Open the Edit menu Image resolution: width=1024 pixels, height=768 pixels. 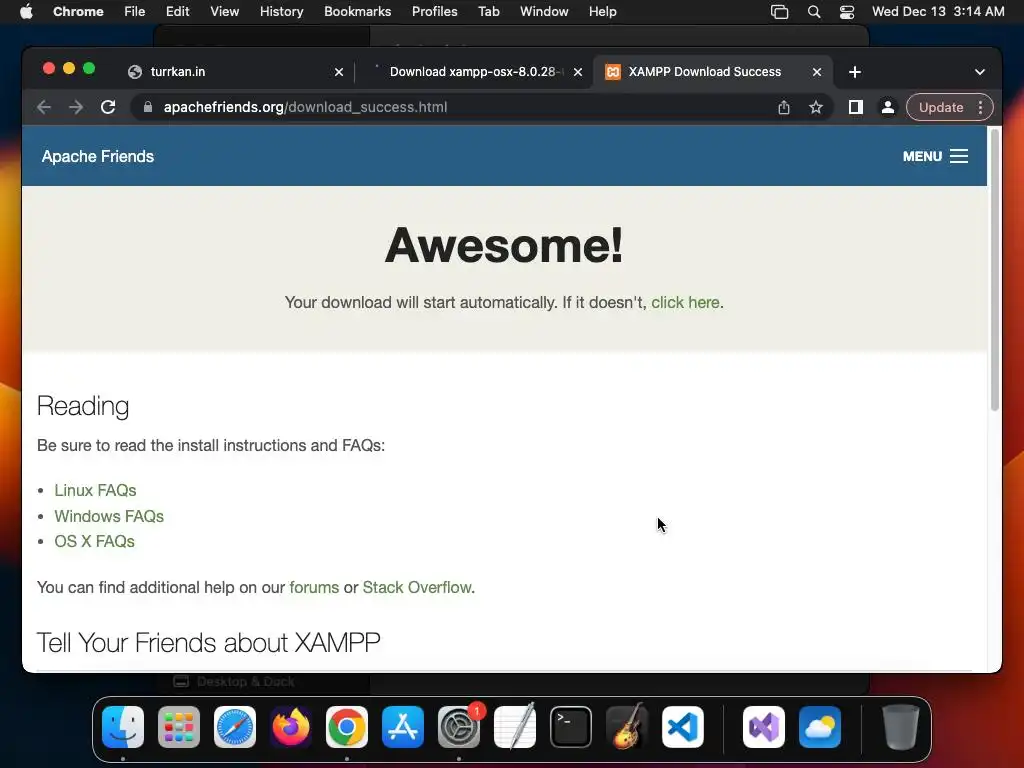click(x=178, y=12)
